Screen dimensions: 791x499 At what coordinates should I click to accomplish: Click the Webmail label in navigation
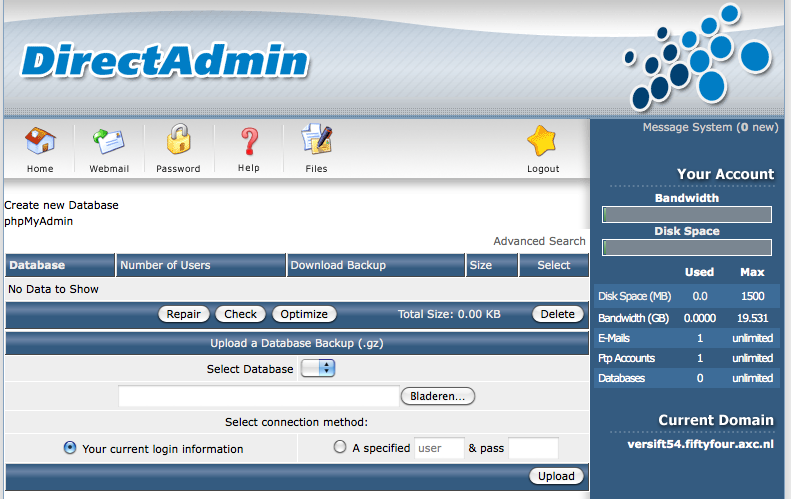point(109,169)
